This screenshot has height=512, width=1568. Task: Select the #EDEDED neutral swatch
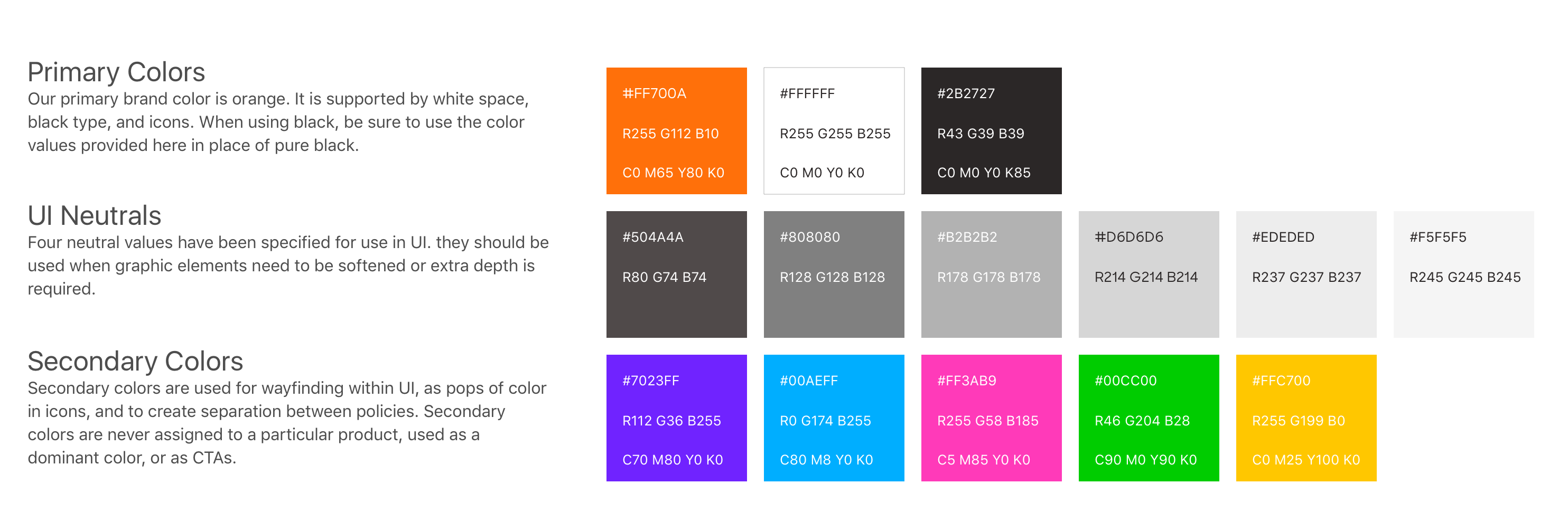(x=1306, y=274)
